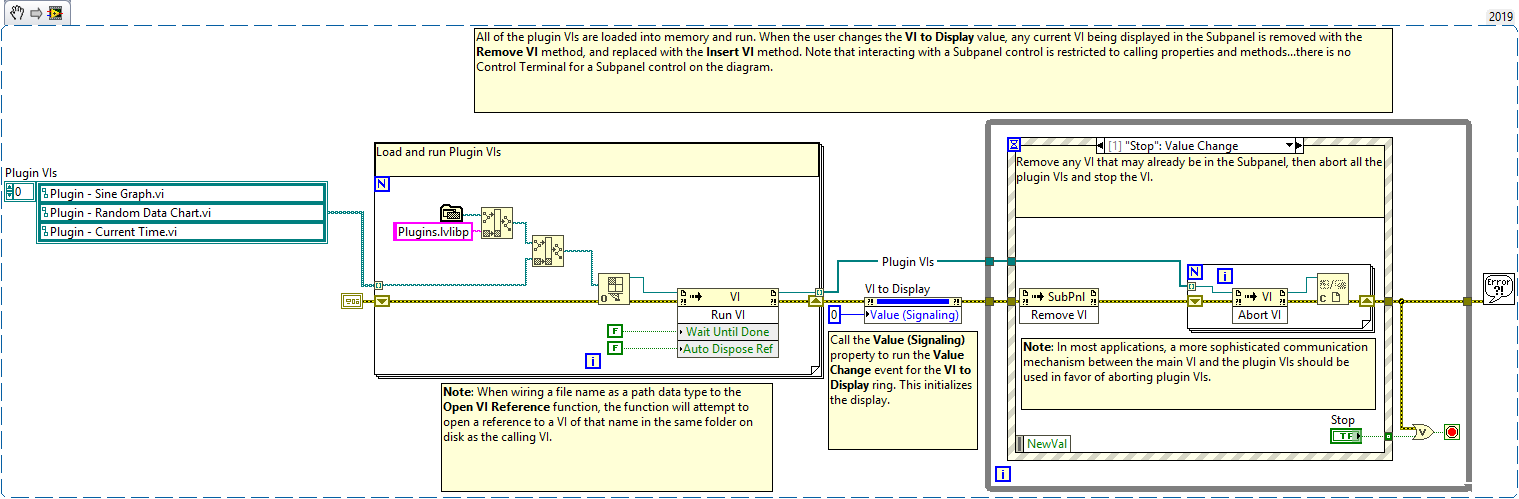This screenshot has width=1519, height=499.
Task: Click the Plugin VIs array index stepper
Action: tap(9, 192)
